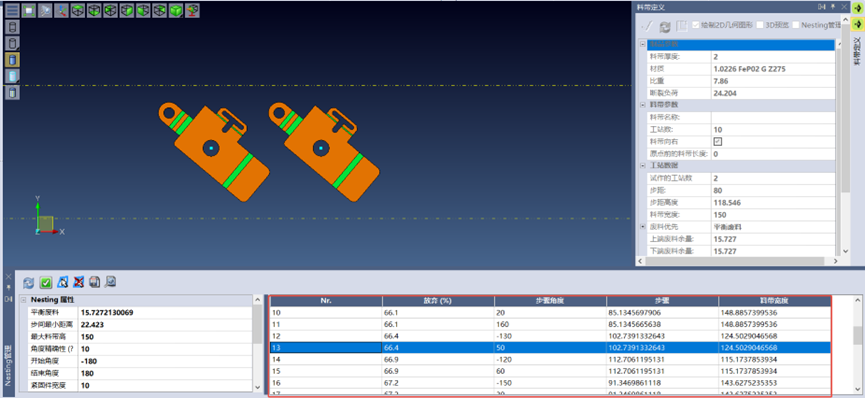Select the highlighted shaded blue cylinder mode
The image size is (865, 398).
click(x=12, y=59)
